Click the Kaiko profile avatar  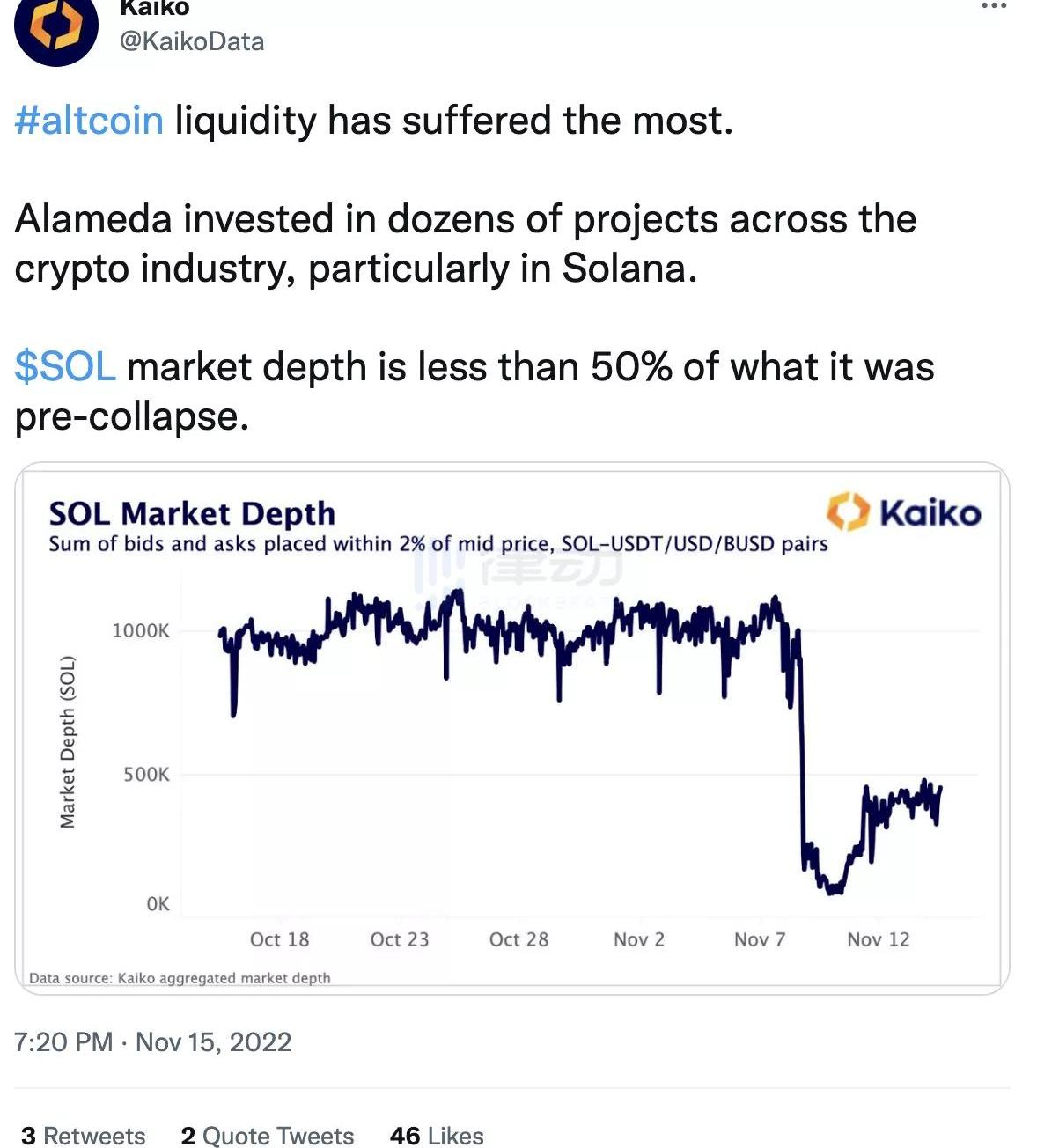(56, 28)
